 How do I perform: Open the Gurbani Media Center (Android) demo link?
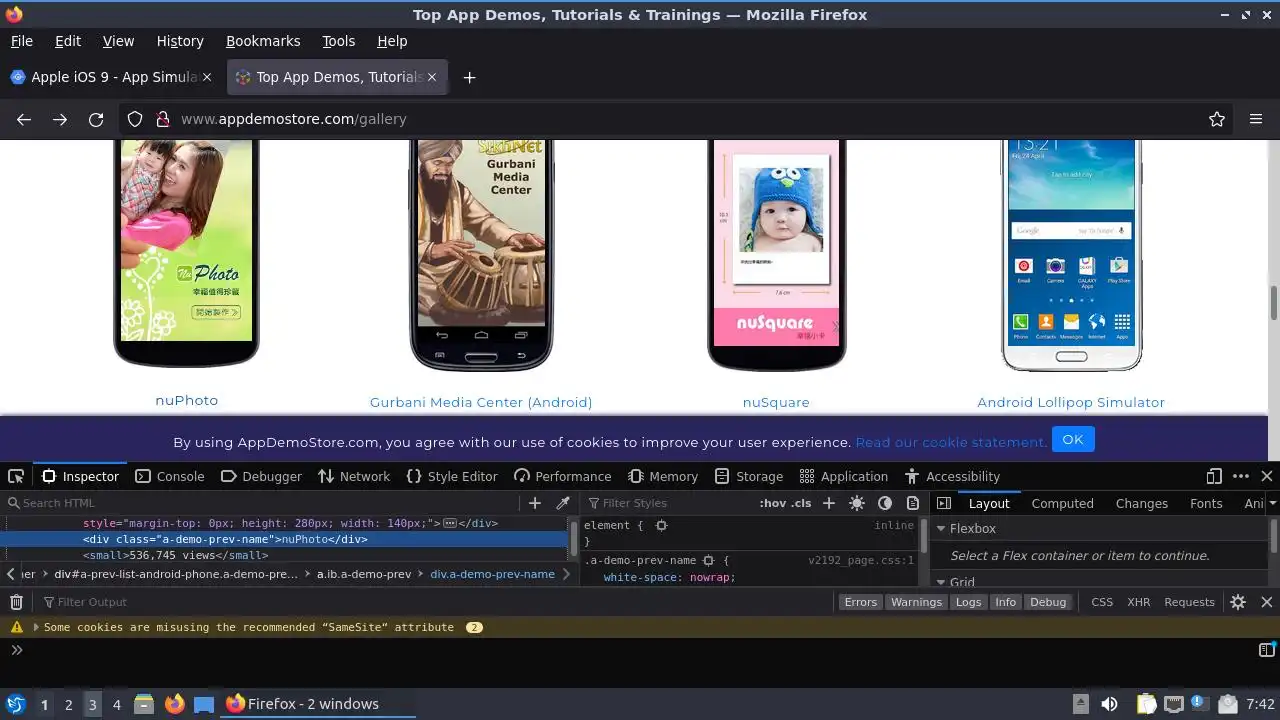tap(481, 402)
